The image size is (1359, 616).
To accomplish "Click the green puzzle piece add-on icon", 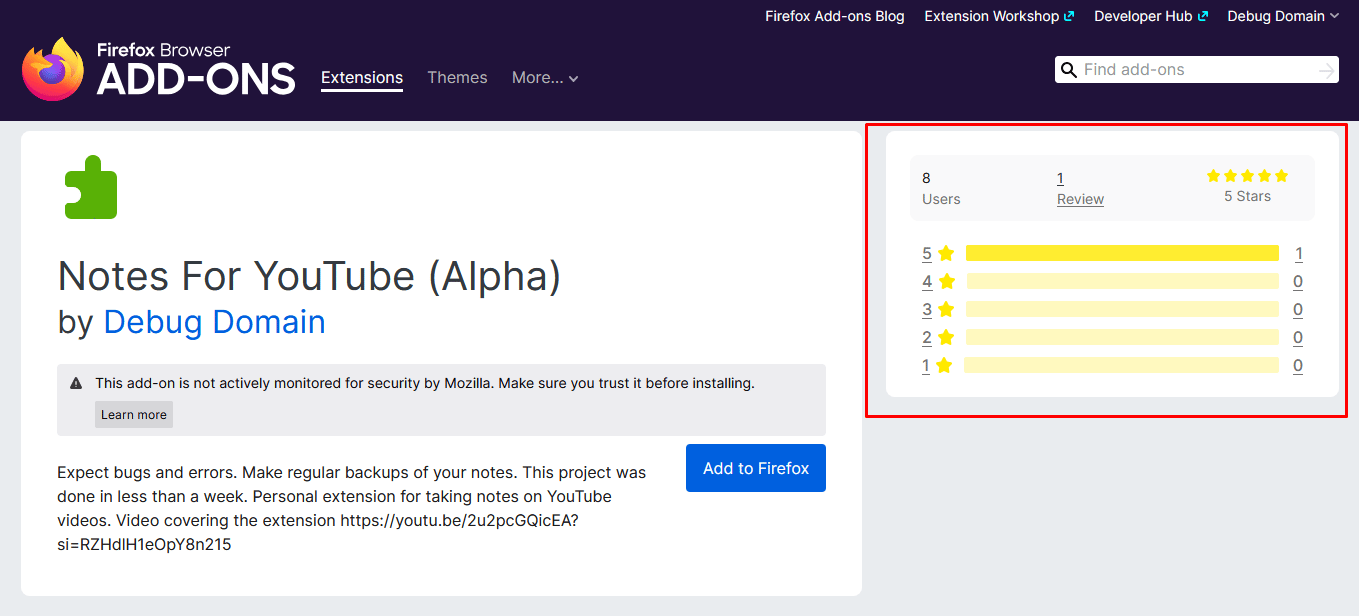I will (x=91, y=187).
